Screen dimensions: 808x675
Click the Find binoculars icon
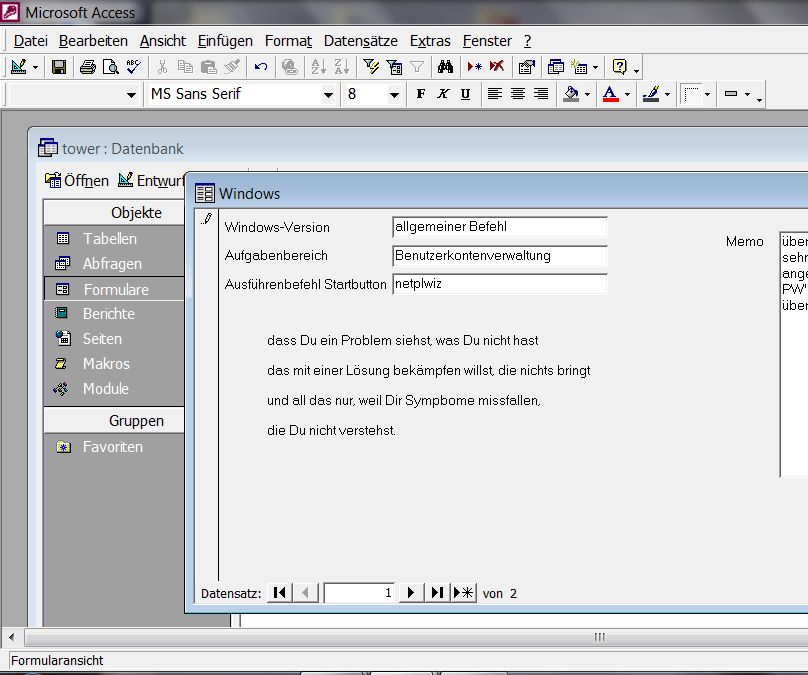(445, 67)
